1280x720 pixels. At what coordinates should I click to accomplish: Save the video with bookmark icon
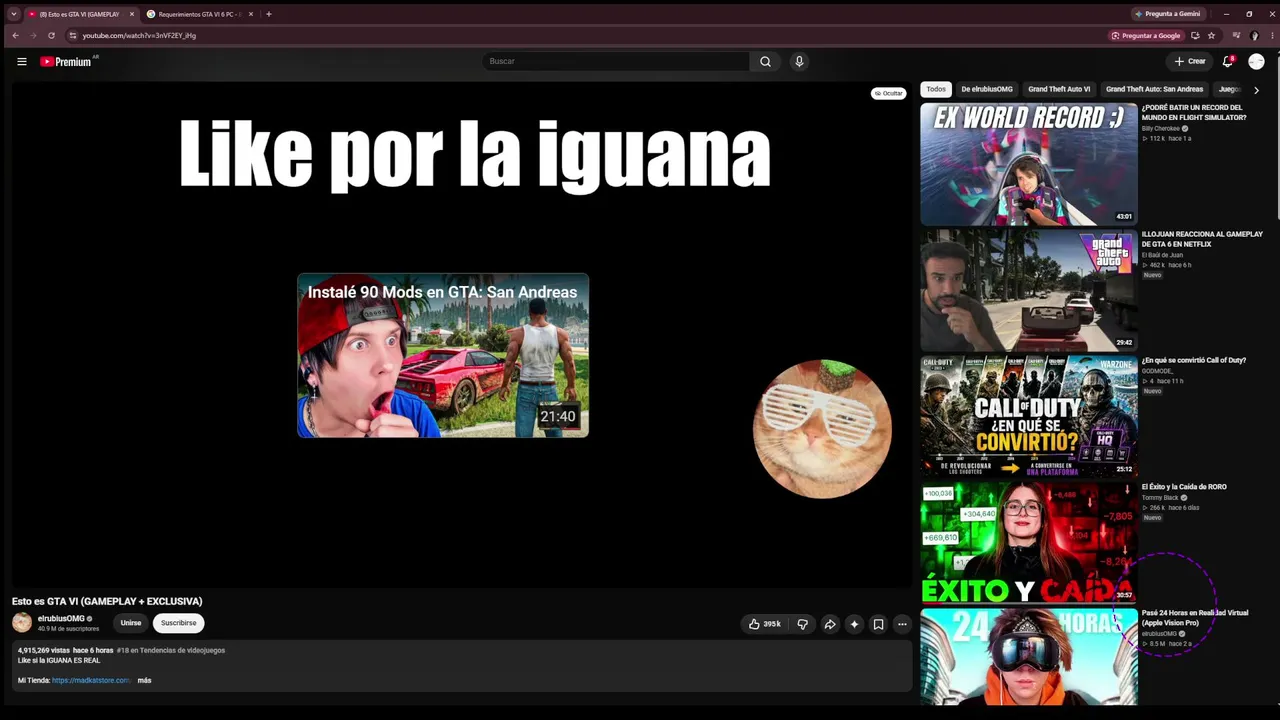coord(878,624)
